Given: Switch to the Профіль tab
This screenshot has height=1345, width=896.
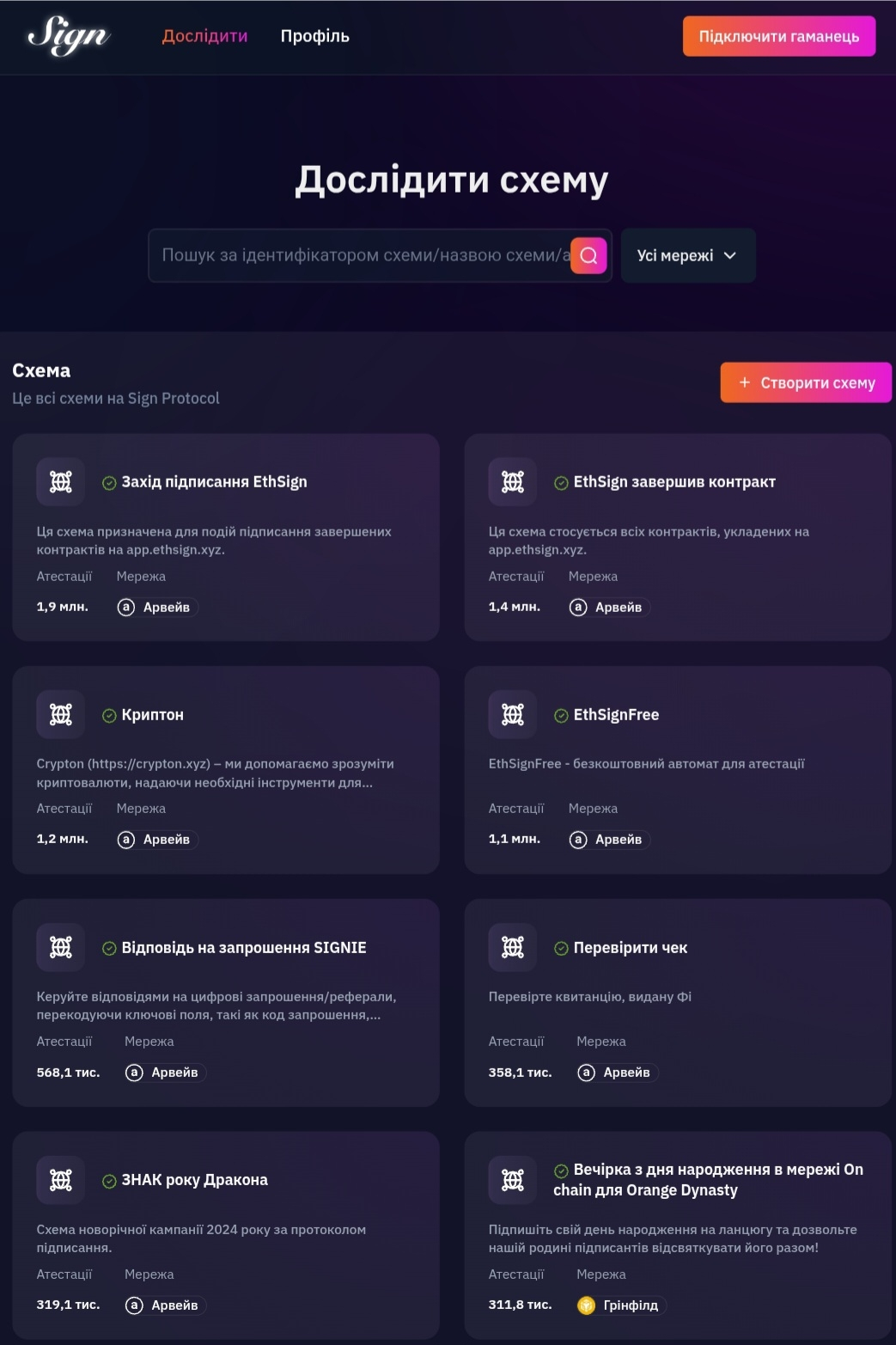Looking at the screenshot, I should (x=314, y=36).
